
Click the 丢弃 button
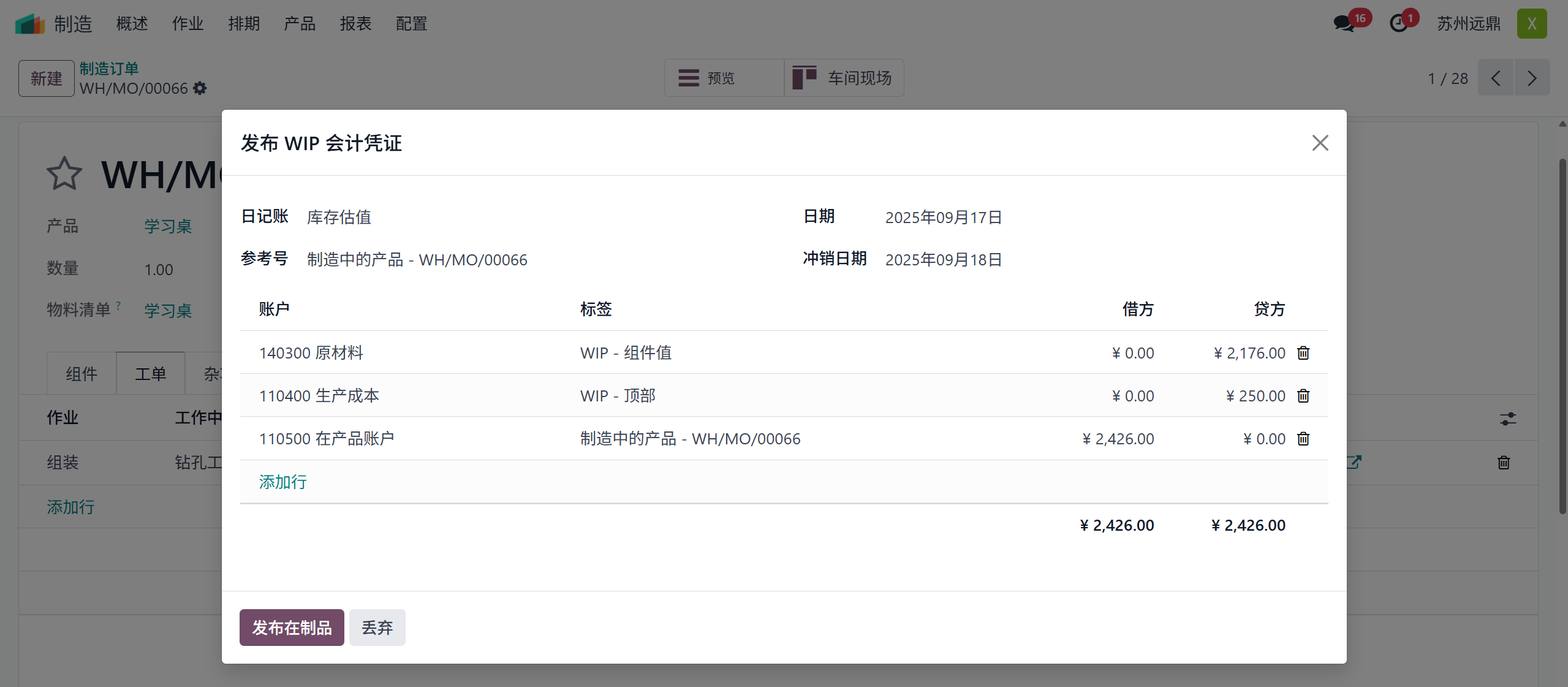tap(377, 627)
